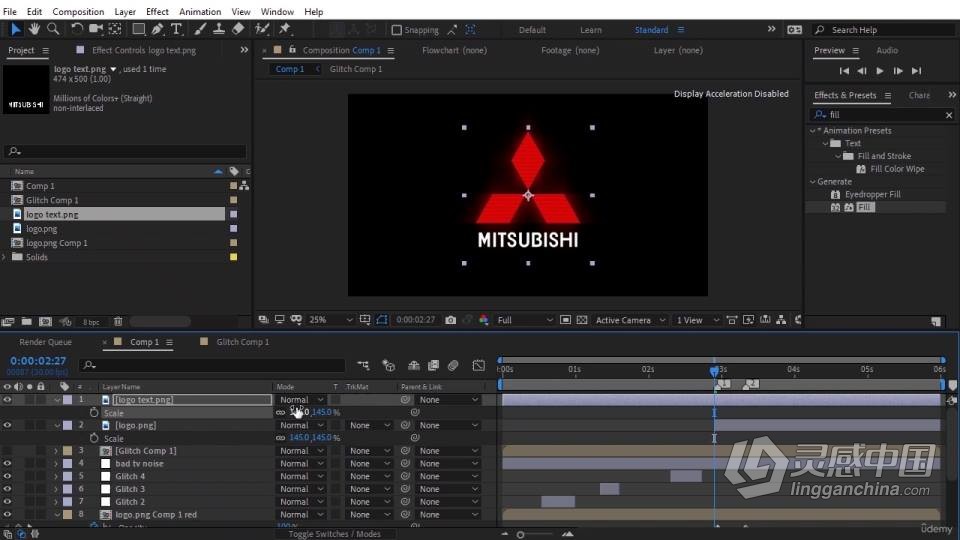
Task: Open the Composition menu
Action: click(78, 12)
